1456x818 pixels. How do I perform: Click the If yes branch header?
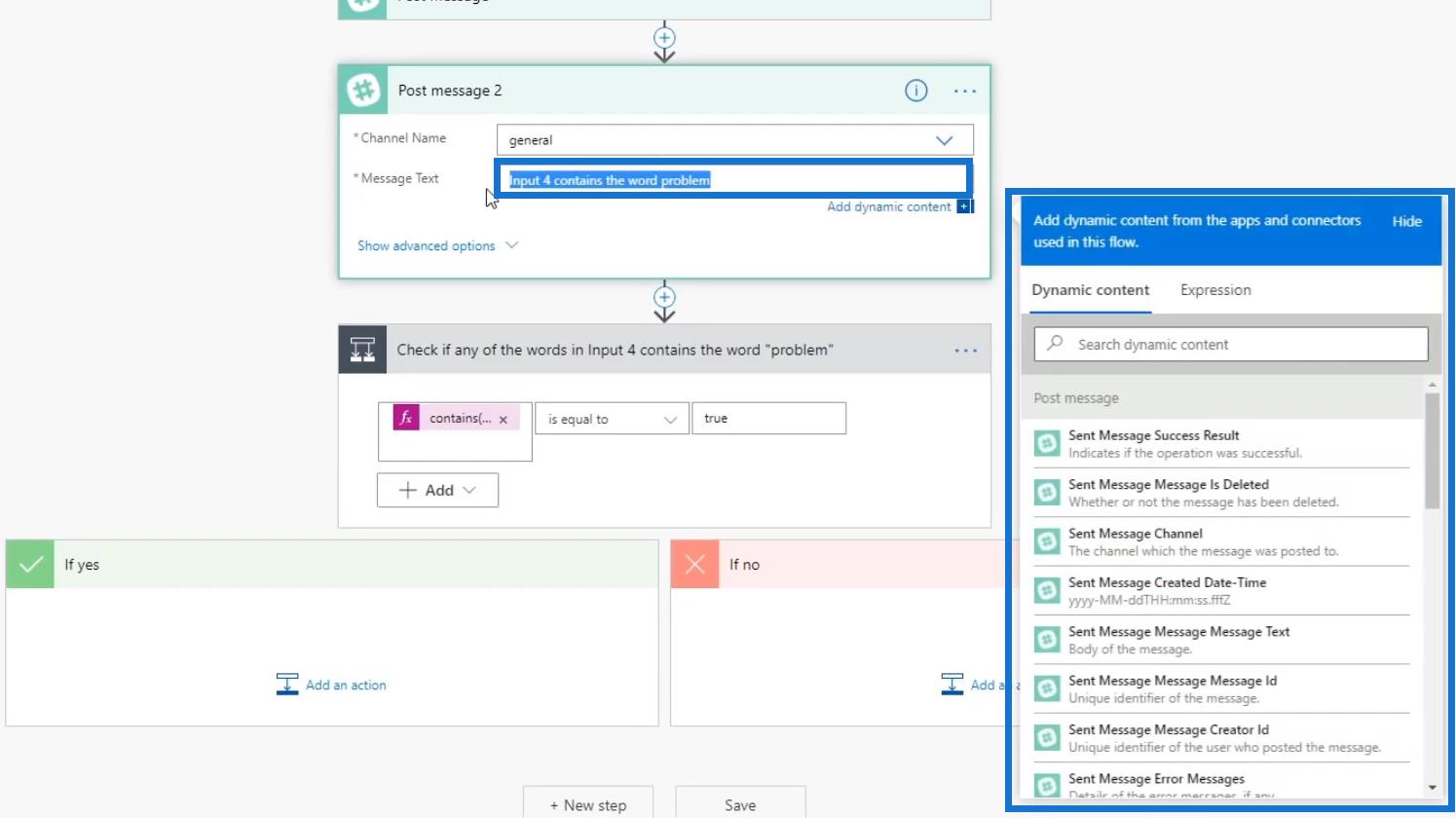pos(332,564)
